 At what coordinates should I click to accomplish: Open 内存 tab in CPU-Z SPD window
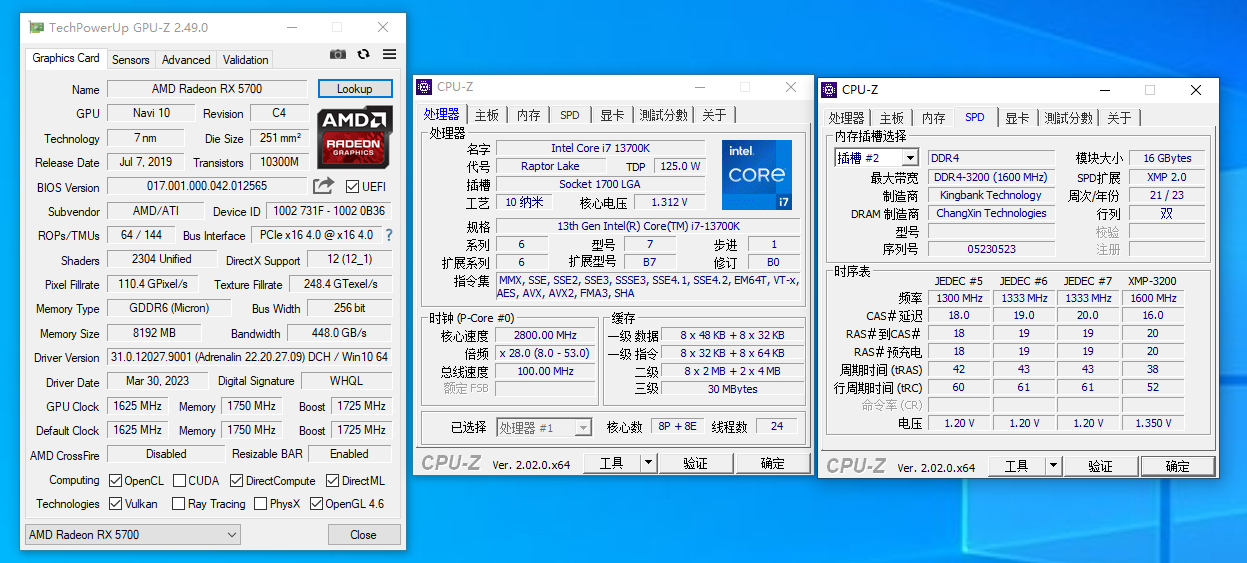934,118
